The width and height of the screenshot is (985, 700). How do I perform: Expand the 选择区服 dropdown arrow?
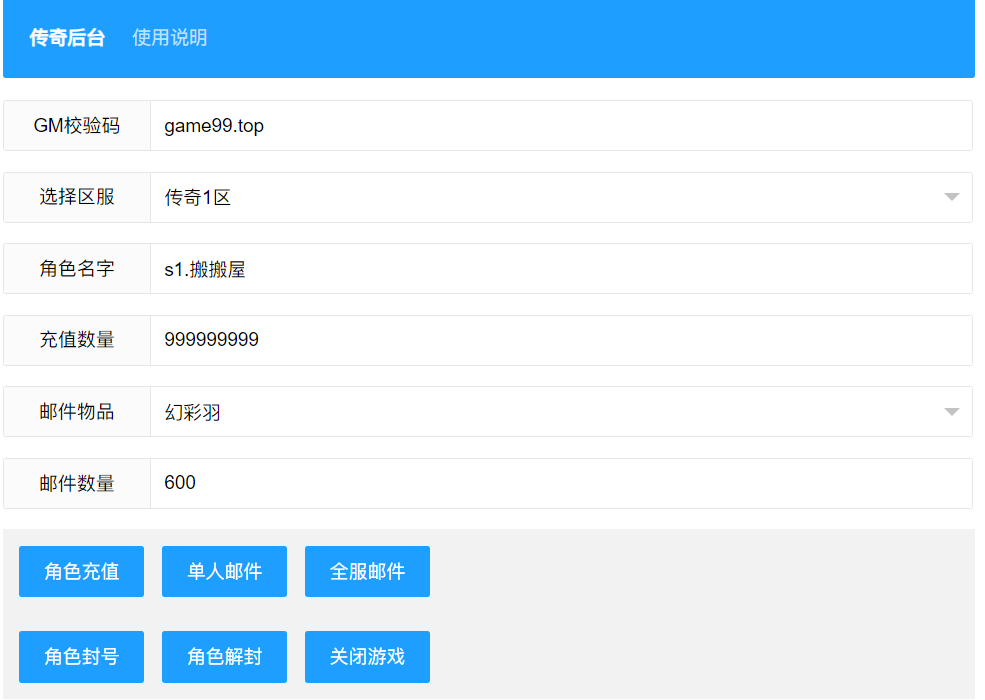click(x=951, y=198)
